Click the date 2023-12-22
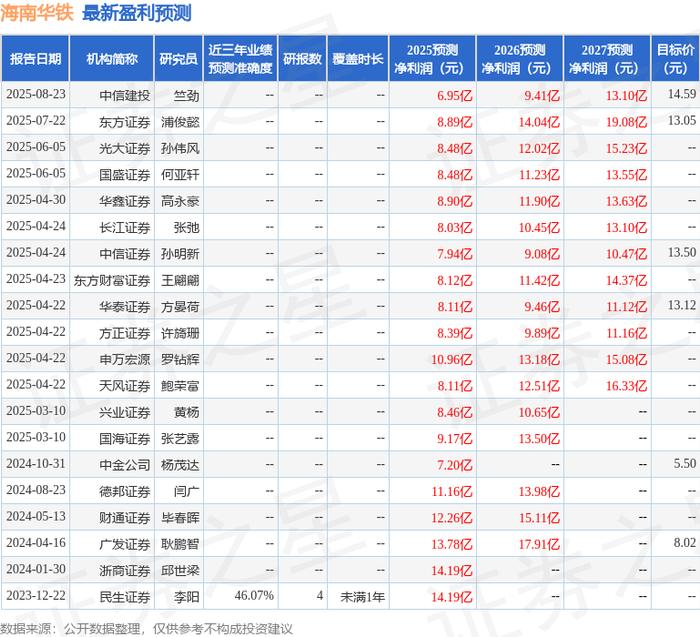 point(36,595)
